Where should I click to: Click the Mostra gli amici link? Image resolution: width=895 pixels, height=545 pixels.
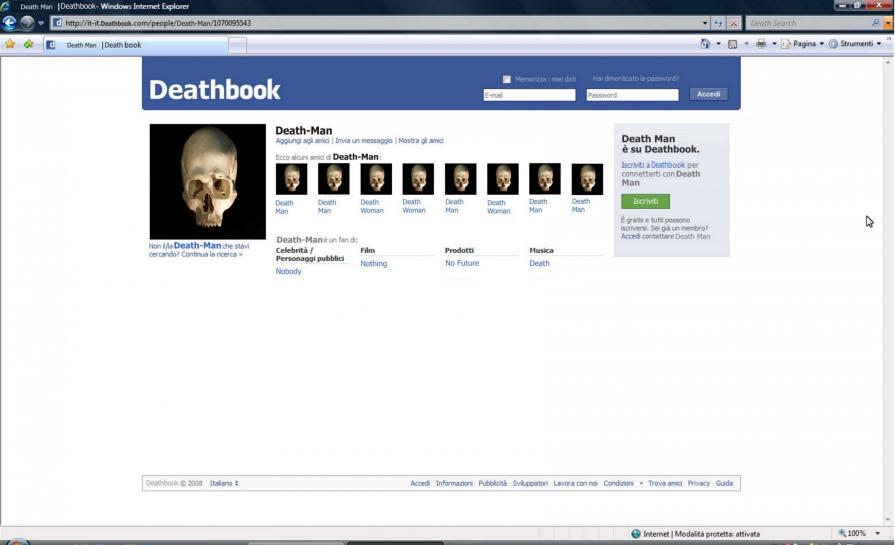tap(421, 141)
